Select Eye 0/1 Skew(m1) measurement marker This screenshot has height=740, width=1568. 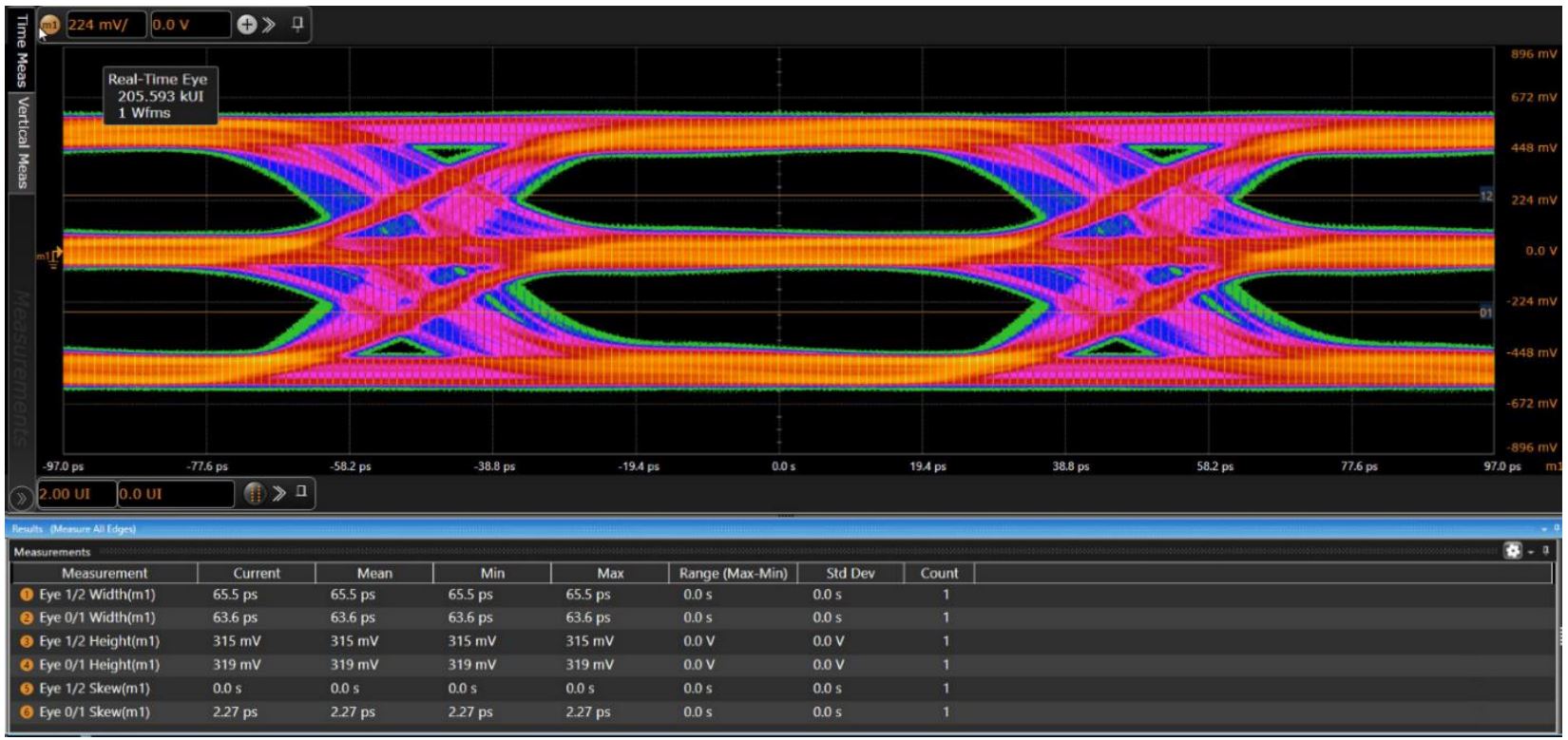[x=27, y=712]
